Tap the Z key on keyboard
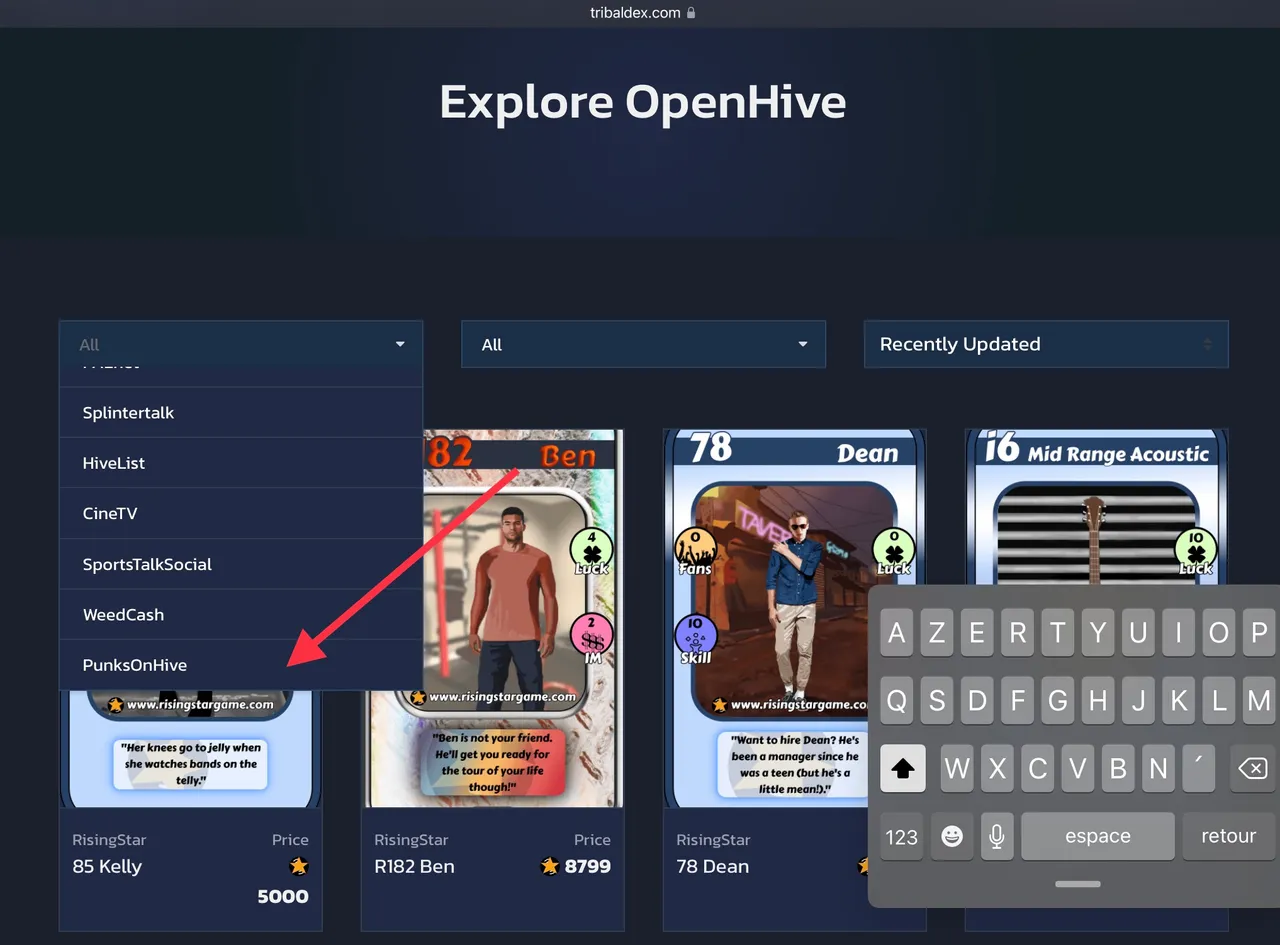This screenshot has height=945, width=1280. (937, 633)
